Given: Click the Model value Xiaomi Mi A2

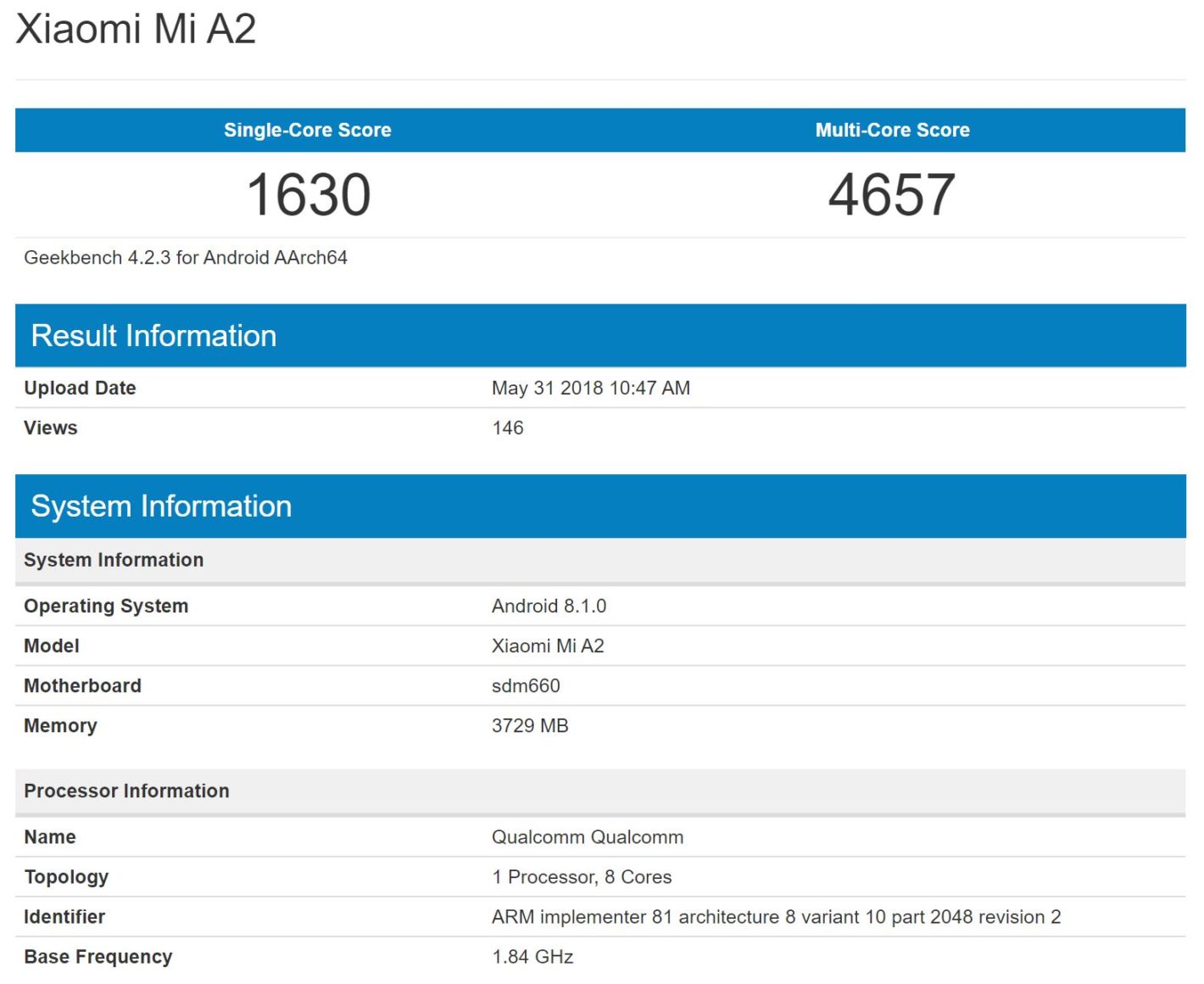Looking at the screenshot, I should point(548,646).
